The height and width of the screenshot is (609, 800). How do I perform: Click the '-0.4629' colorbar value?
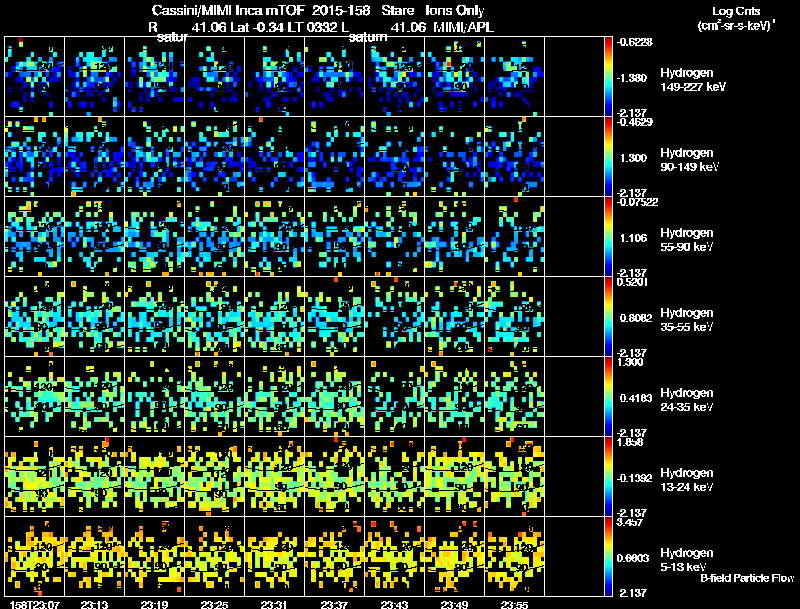[x=634, y=122]
